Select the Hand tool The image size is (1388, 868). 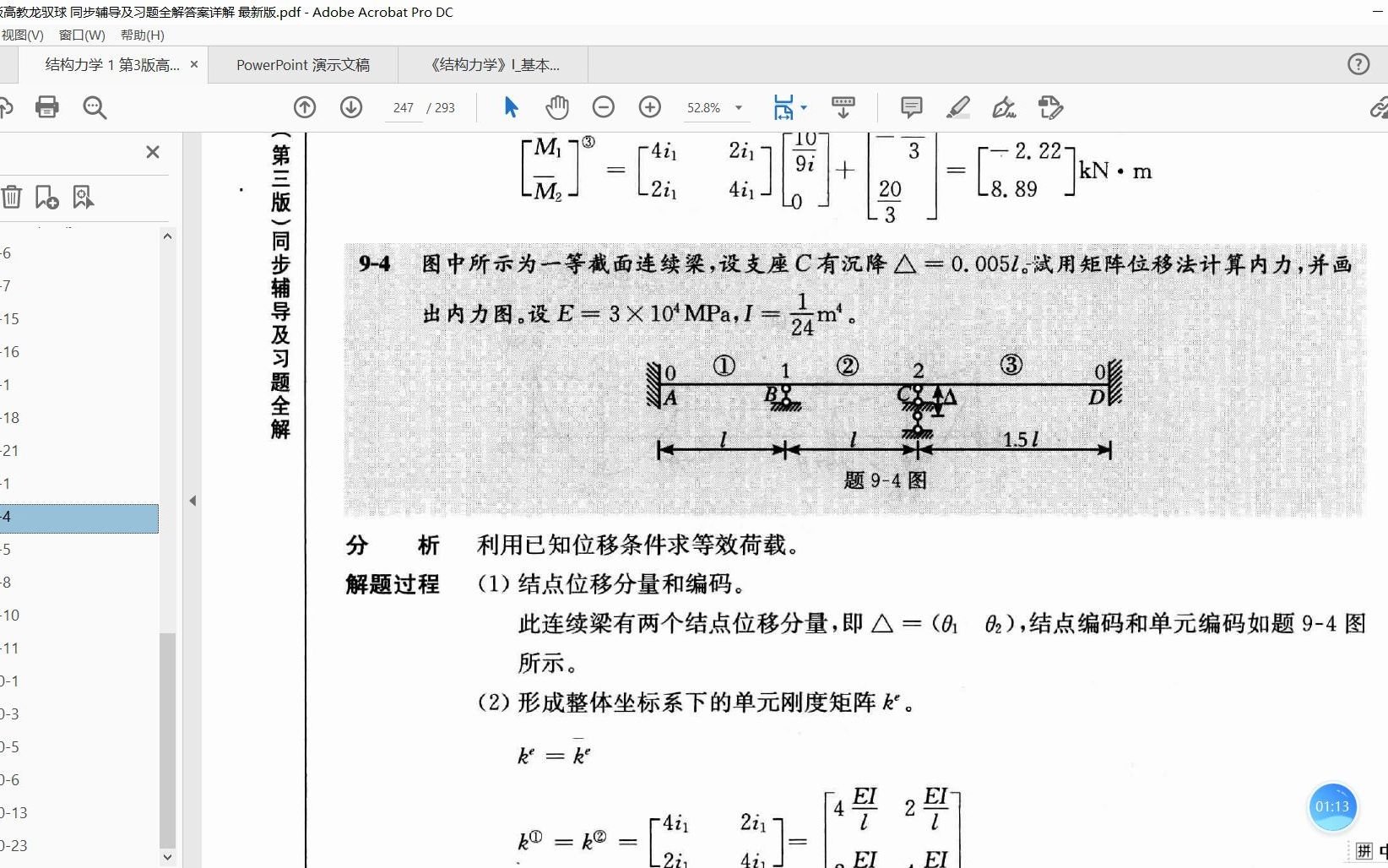[x=556, y=107]
